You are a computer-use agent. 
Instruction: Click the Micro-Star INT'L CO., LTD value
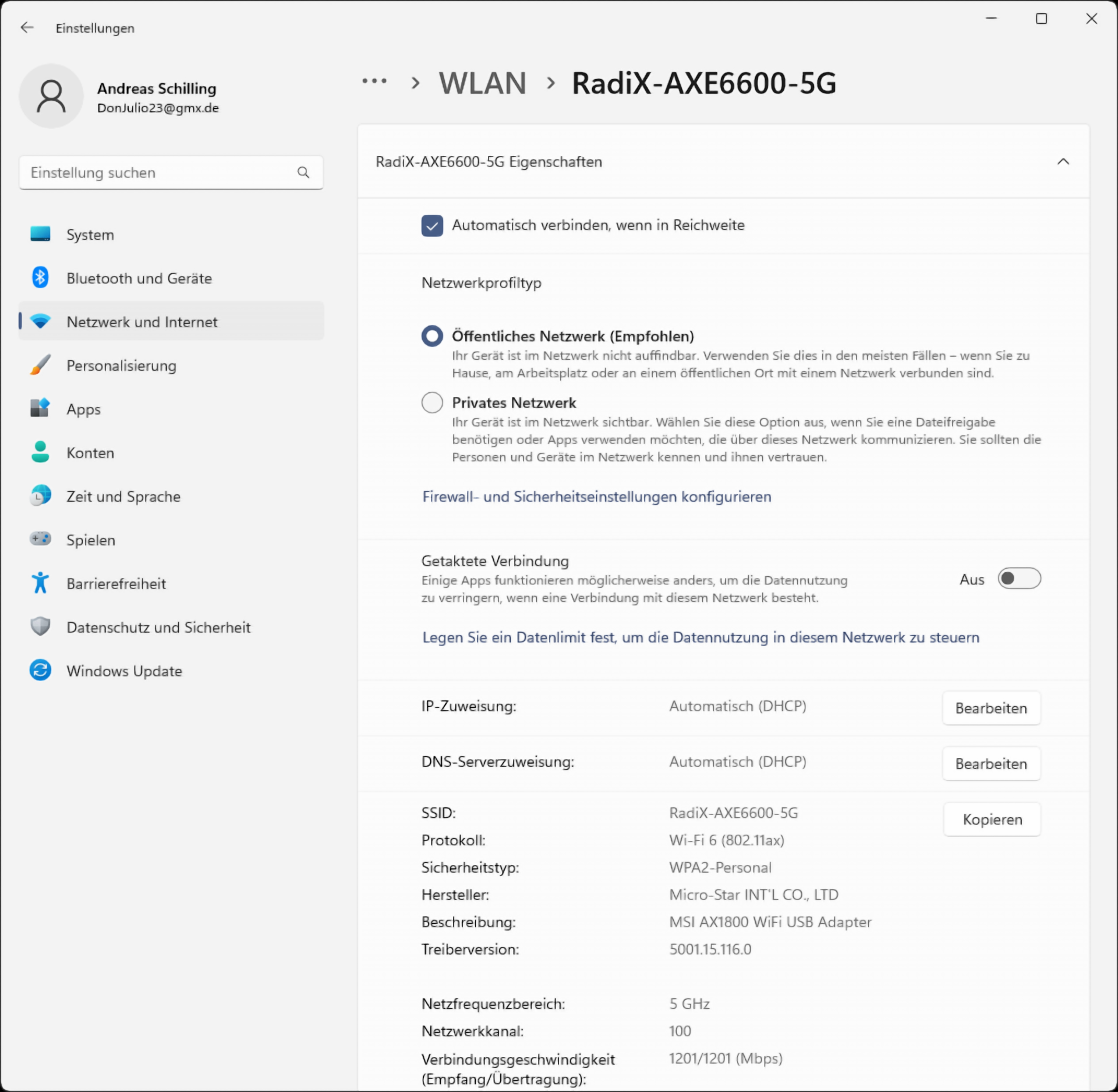click(x=753, y=895)
